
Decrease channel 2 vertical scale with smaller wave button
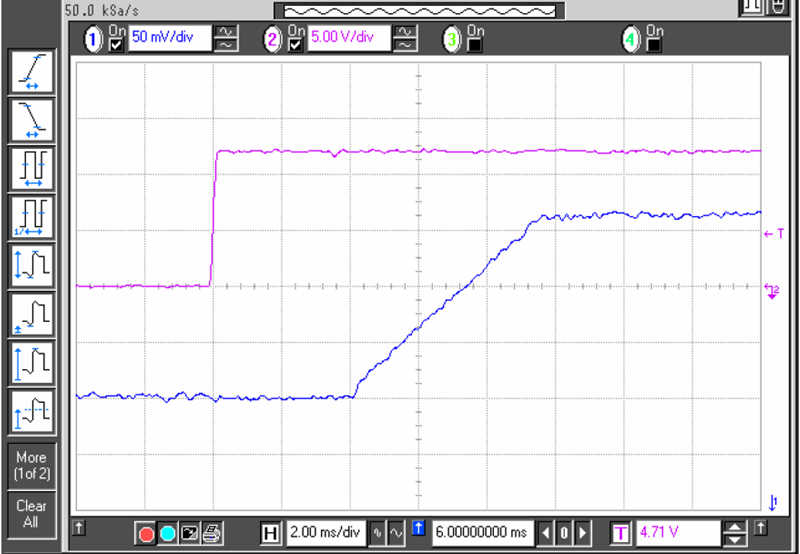[x=405, y=45]
